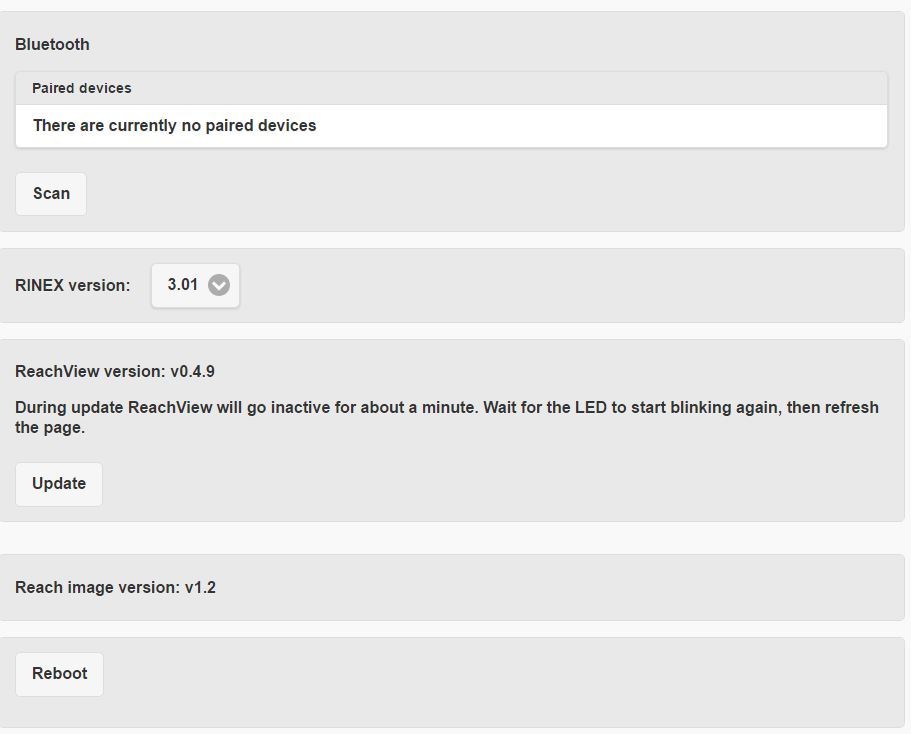Click the Reach image version v1.2 text
Screen dimensions: 911x734
coord(116,588)
